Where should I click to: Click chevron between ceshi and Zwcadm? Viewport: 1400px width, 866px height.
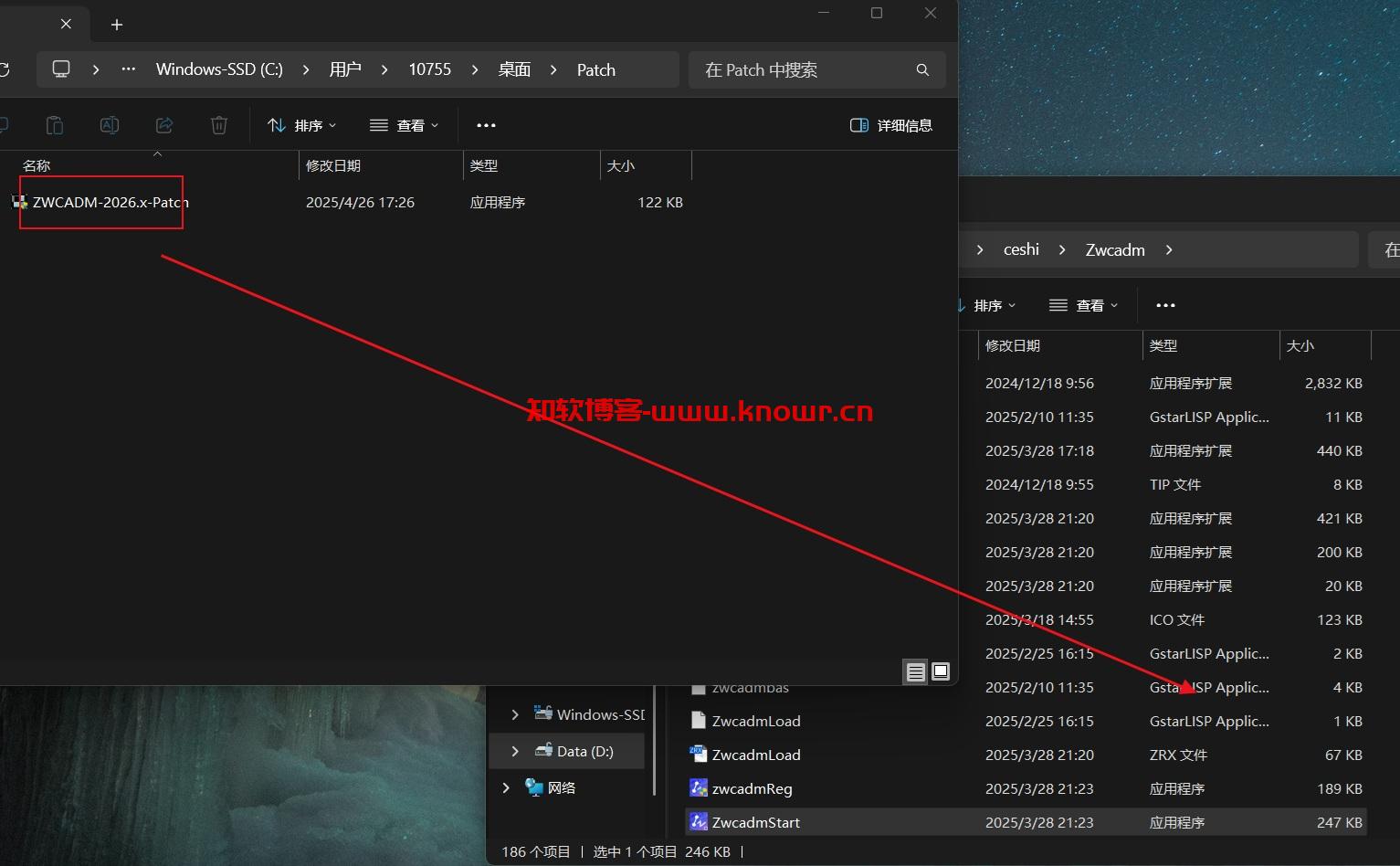click(1062, 249)
